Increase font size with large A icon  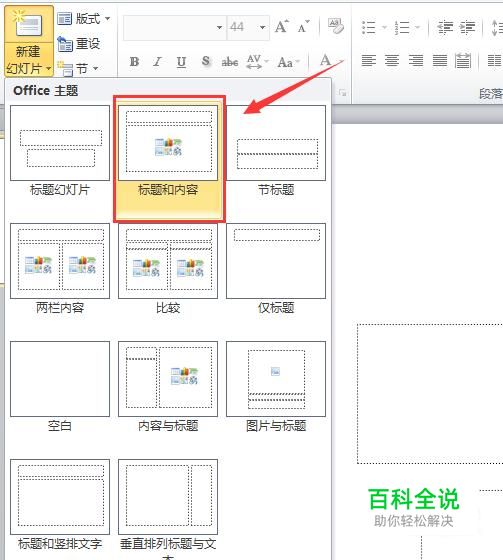(282, 27)
